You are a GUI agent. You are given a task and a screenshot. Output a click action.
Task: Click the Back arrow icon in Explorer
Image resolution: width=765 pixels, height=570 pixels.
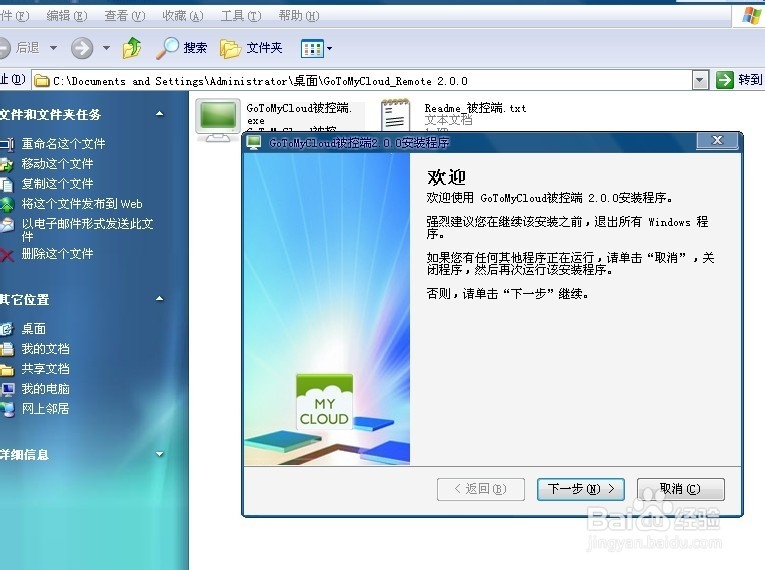4,48
